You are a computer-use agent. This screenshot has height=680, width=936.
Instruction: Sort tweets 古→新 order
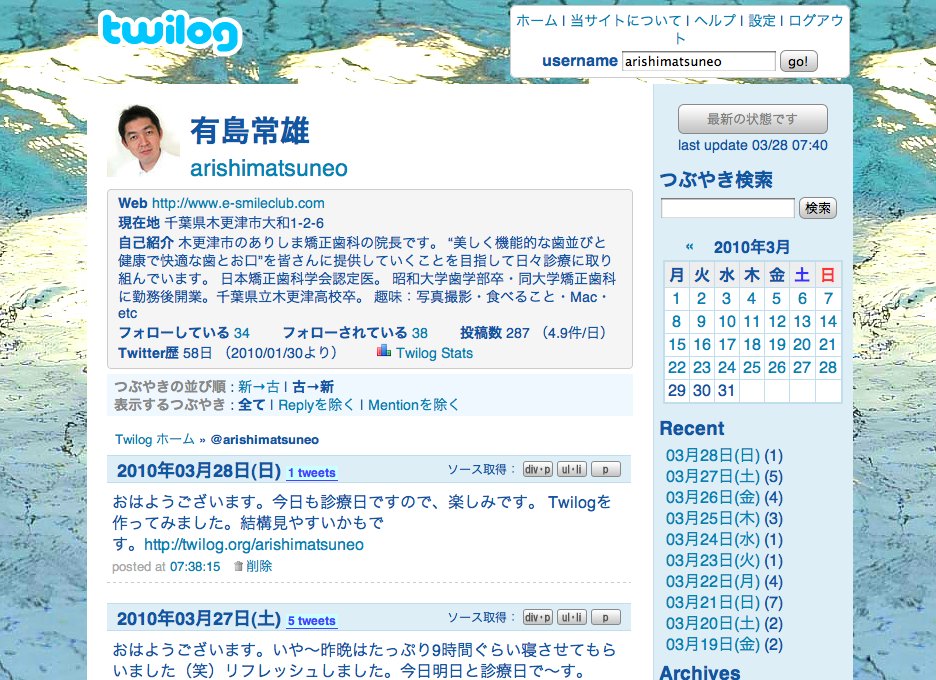tap(313, 386)
